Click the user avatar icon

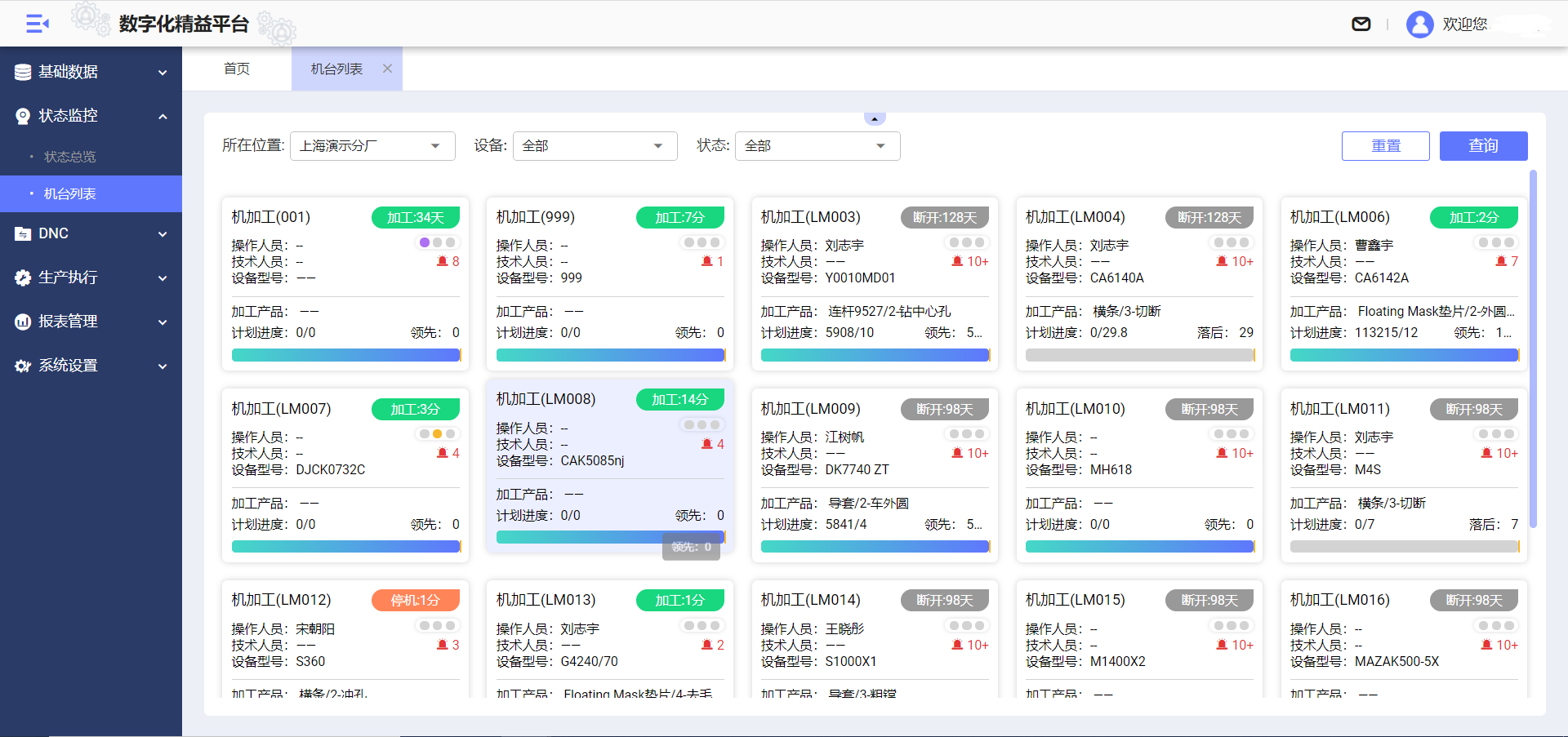[x=1420, y=24]
